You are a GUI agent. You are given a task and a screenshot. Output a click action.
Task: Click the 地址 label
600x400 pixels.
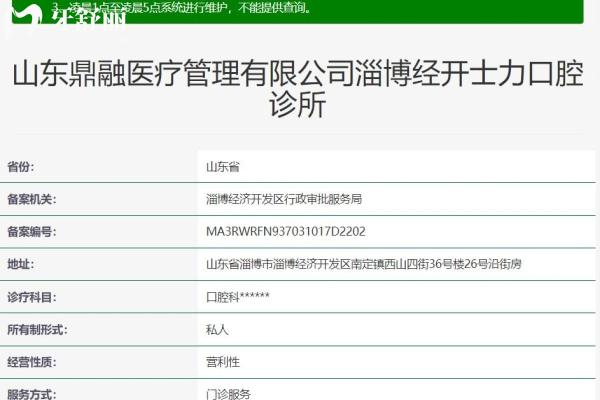pos(21,264)
